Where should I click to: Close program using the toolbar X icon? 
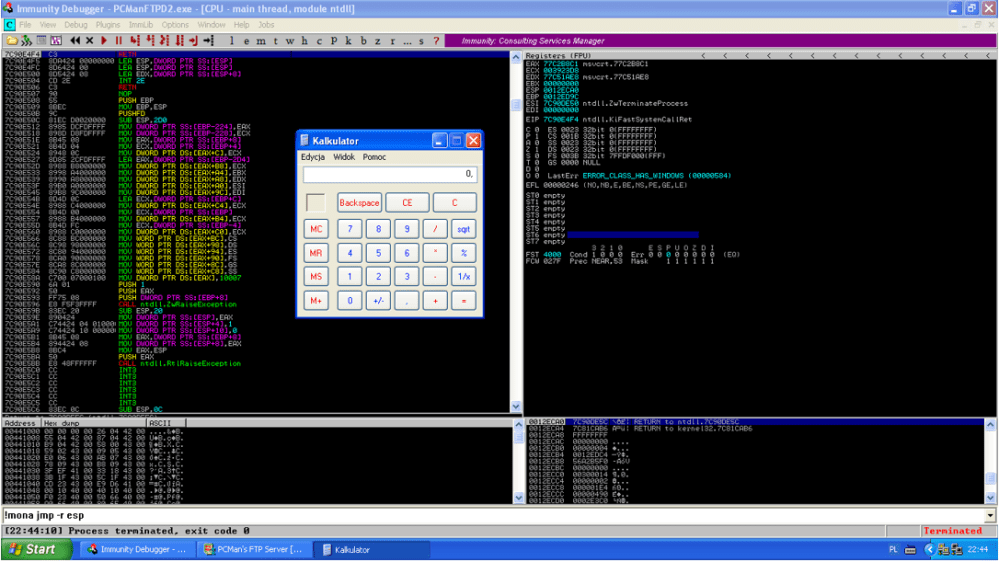tap(90, 40)
